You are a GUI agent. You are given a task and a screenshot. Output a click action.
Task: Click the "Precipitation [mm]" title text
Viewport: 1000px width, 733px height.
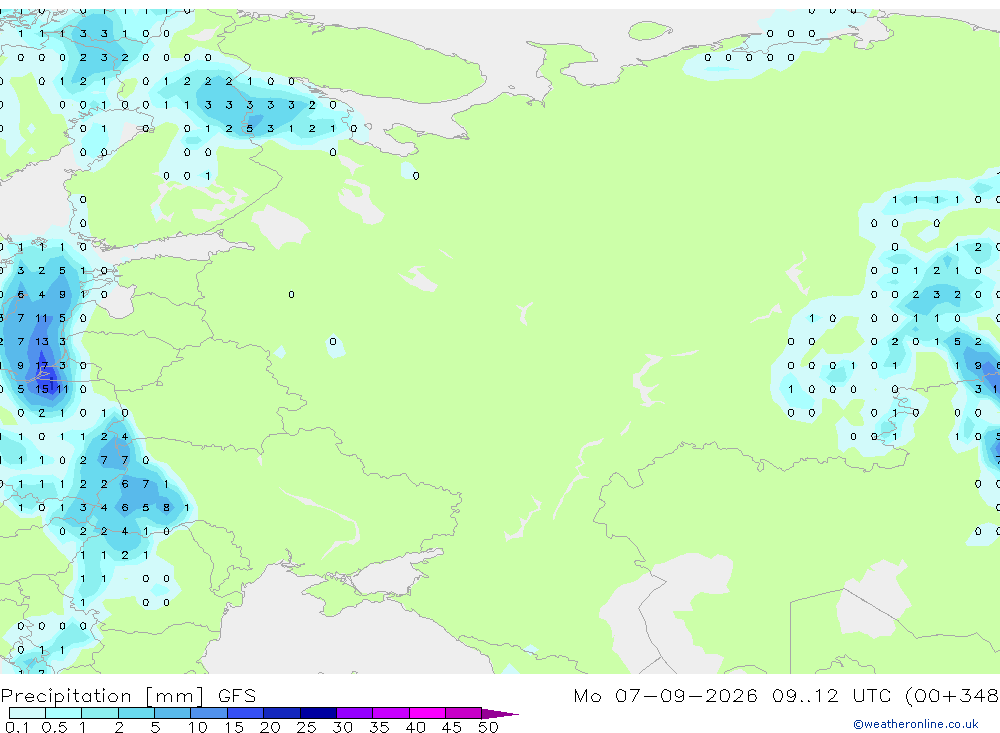(103, 696)
